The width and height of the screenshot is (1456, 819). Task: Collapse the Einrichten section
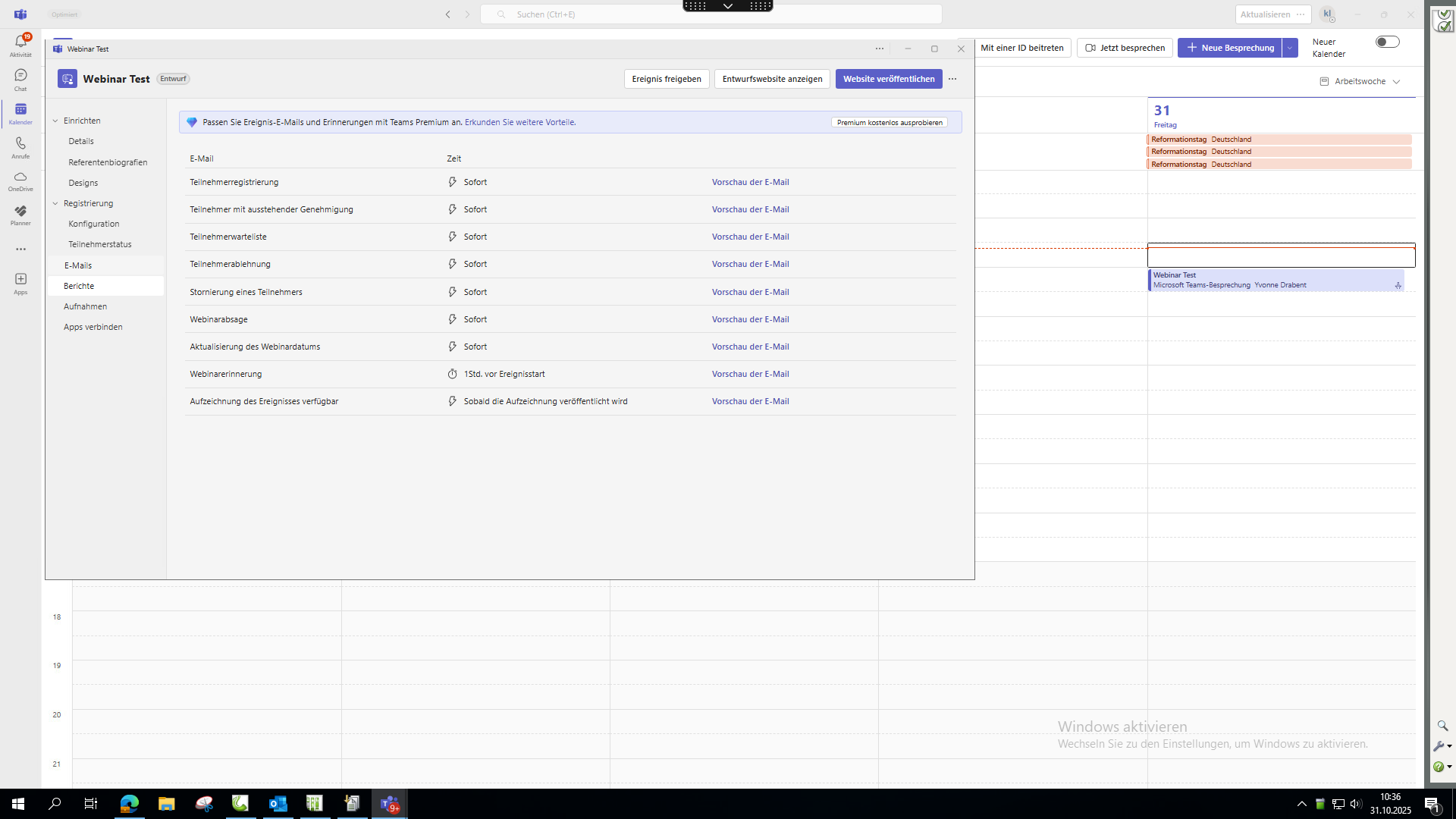tap(55, 121)
